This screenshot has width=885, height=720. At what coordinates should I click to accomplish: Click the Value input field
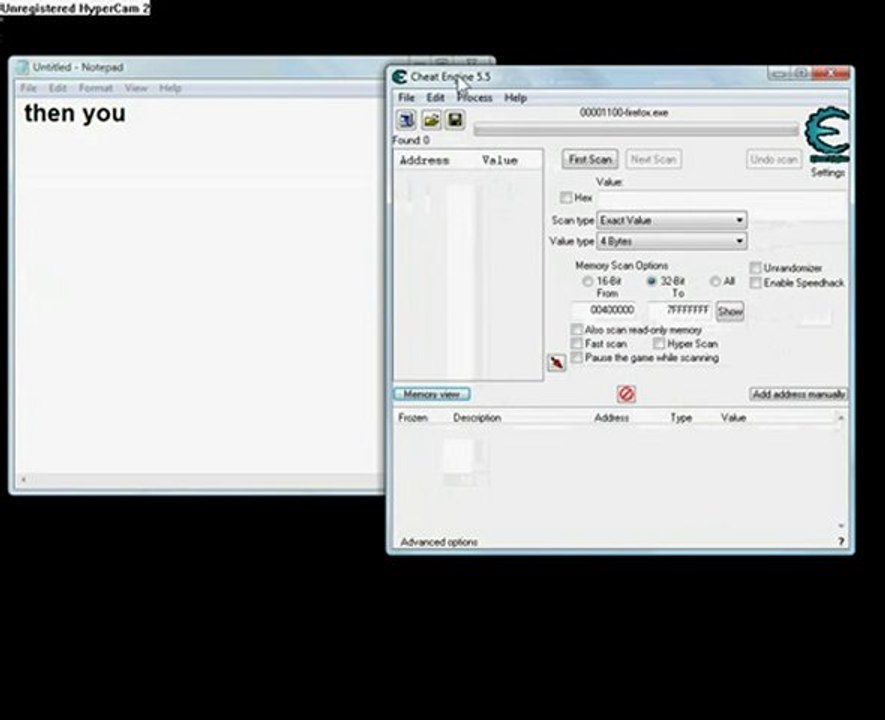coord(721,198)
